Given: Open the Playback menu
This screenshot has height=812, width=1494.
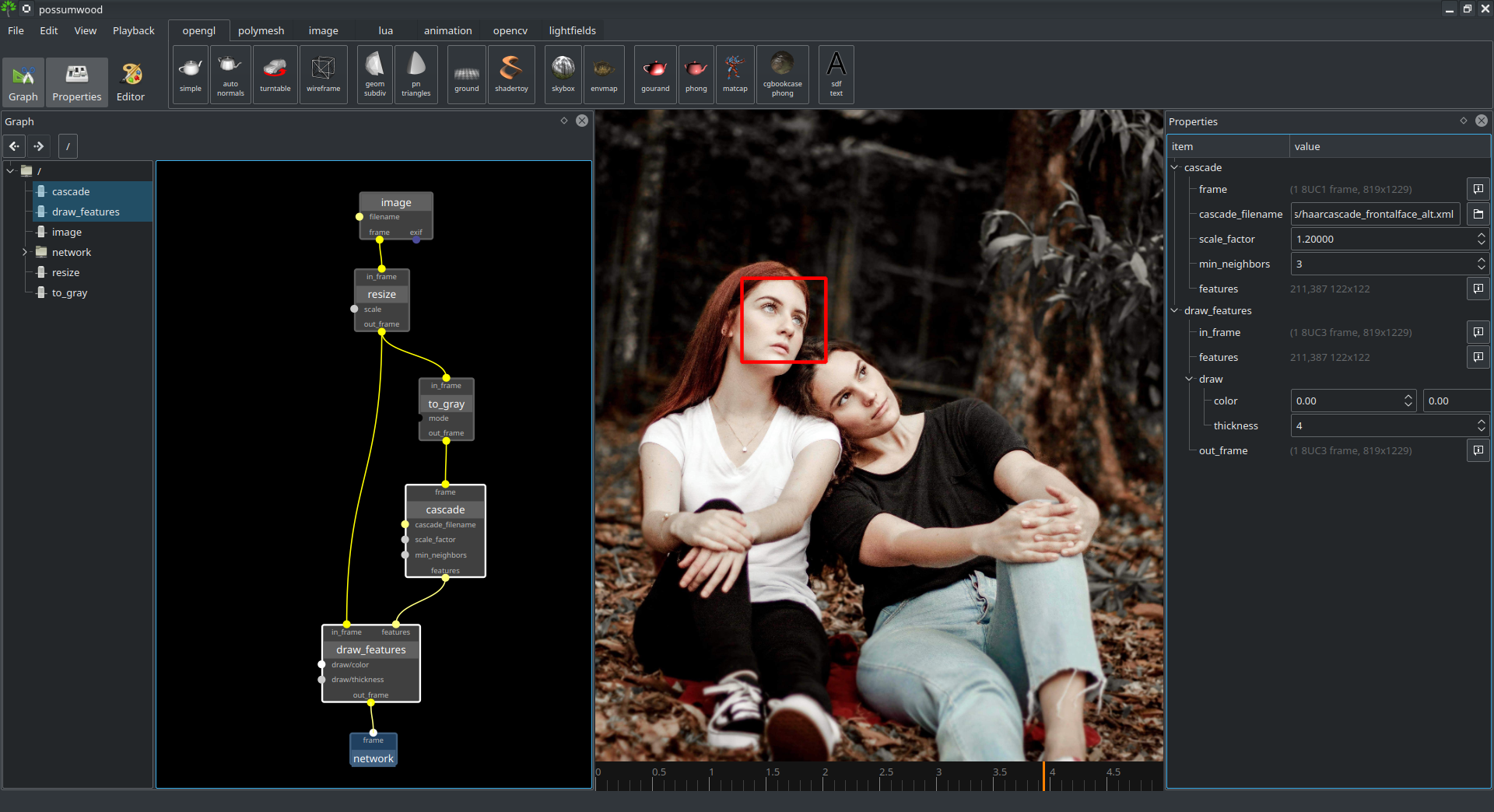Looking at the screenshot, I should (133, 31).
